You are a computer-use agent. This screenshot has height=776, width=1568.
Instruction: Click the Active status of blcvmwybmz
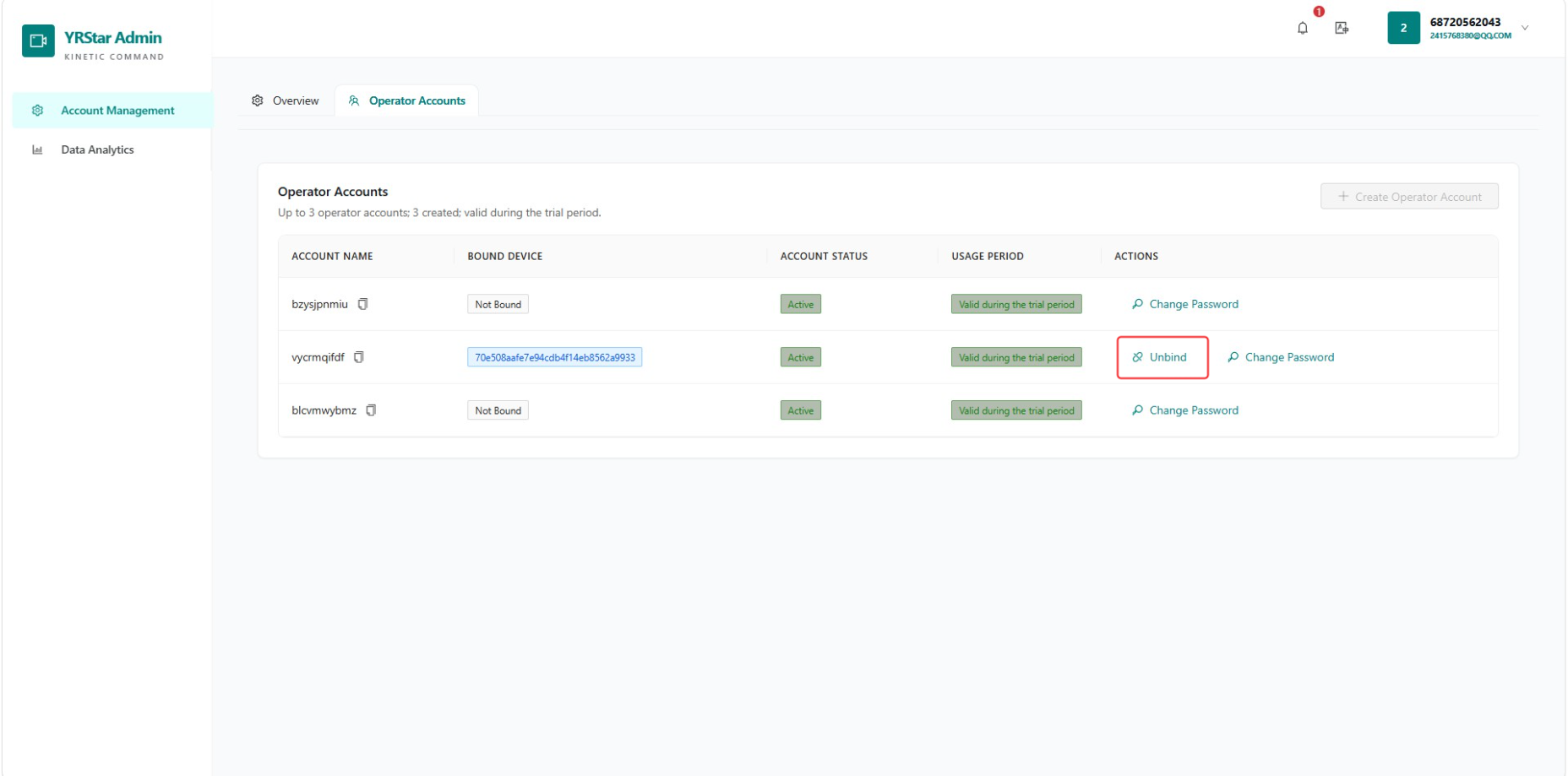(800, 410)
